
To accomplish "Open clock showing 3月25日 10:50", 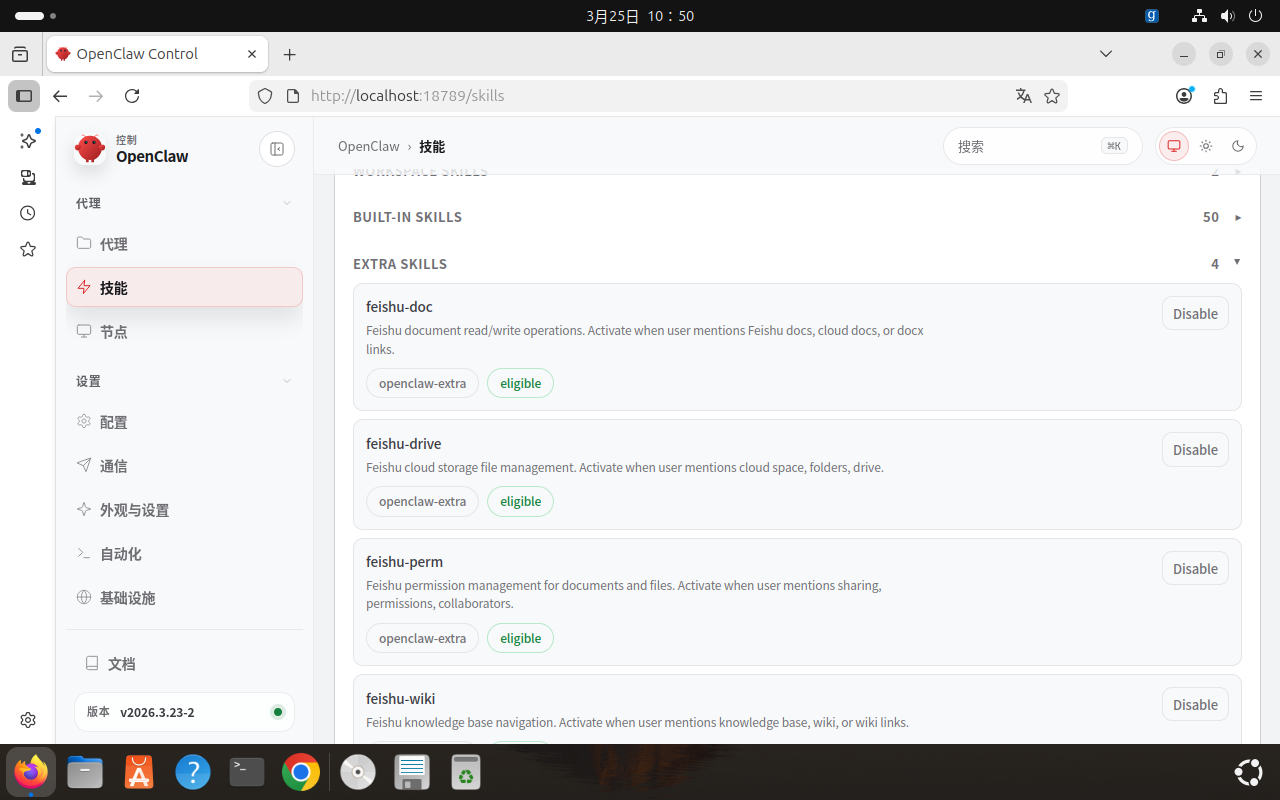I will (640, 16).
